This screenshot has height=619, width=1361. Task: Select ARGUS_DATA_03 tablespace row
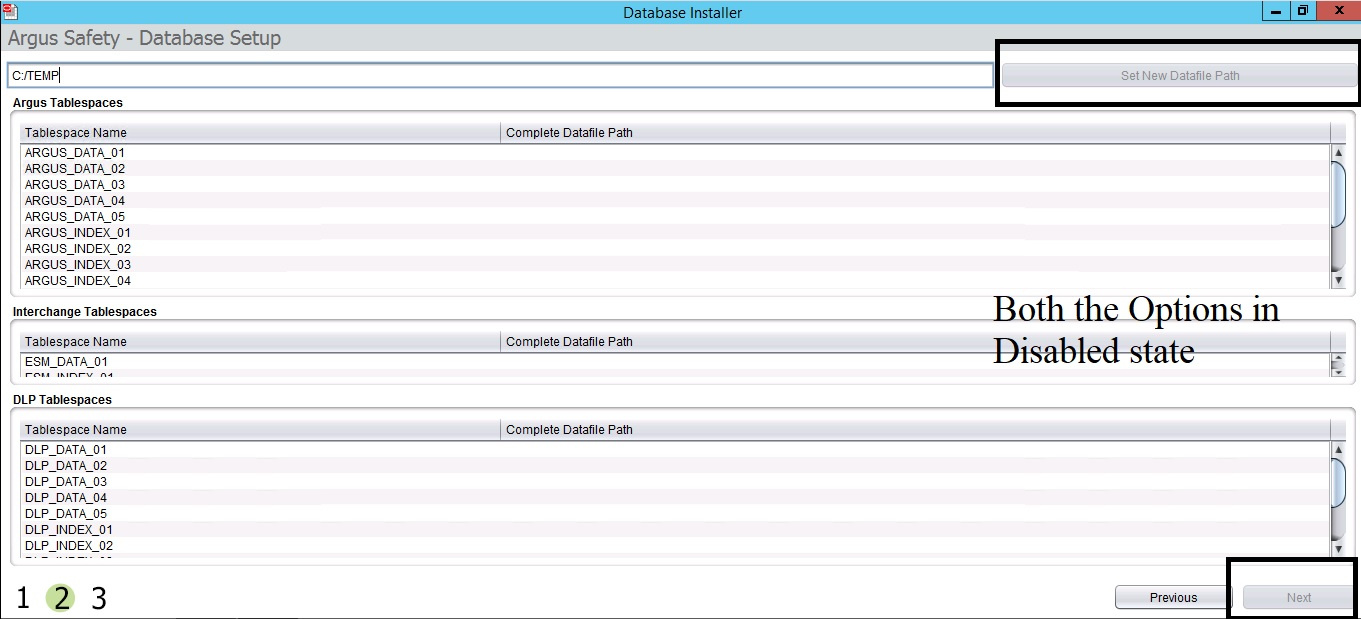(x=675, y=184)
